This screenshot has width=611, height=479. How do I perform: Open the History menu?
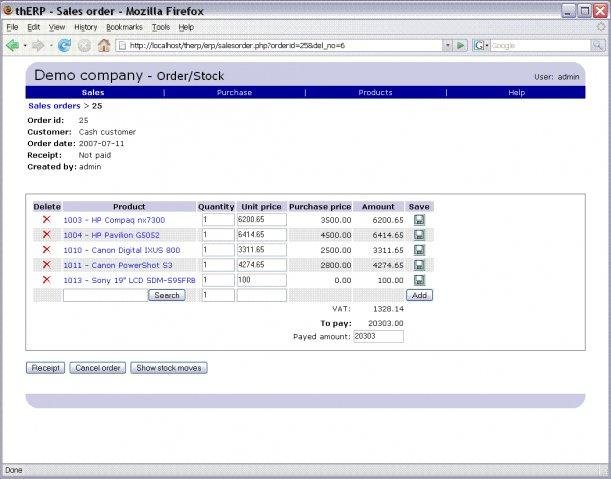coord(85,27)
